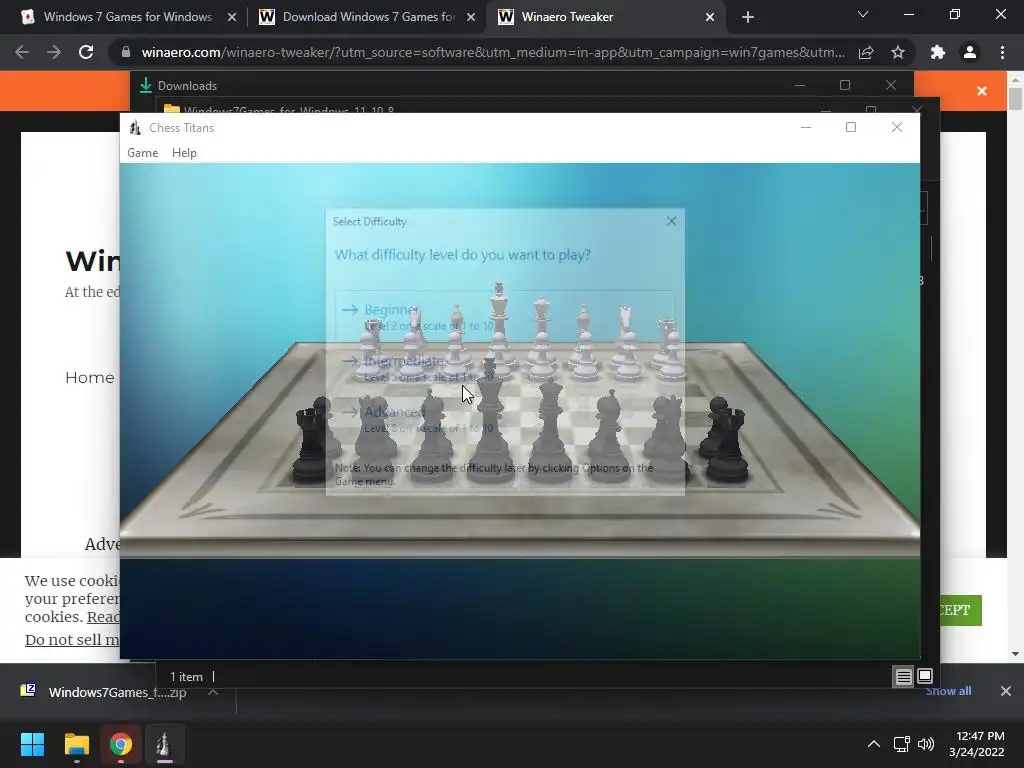Close the Chrome downloads bar
The image size is (1024, 768).
click(1006, 691)
